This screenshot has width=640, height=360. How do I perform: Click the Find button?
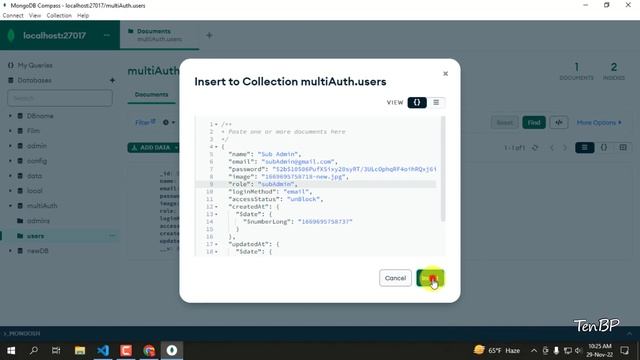coord(534,122)
